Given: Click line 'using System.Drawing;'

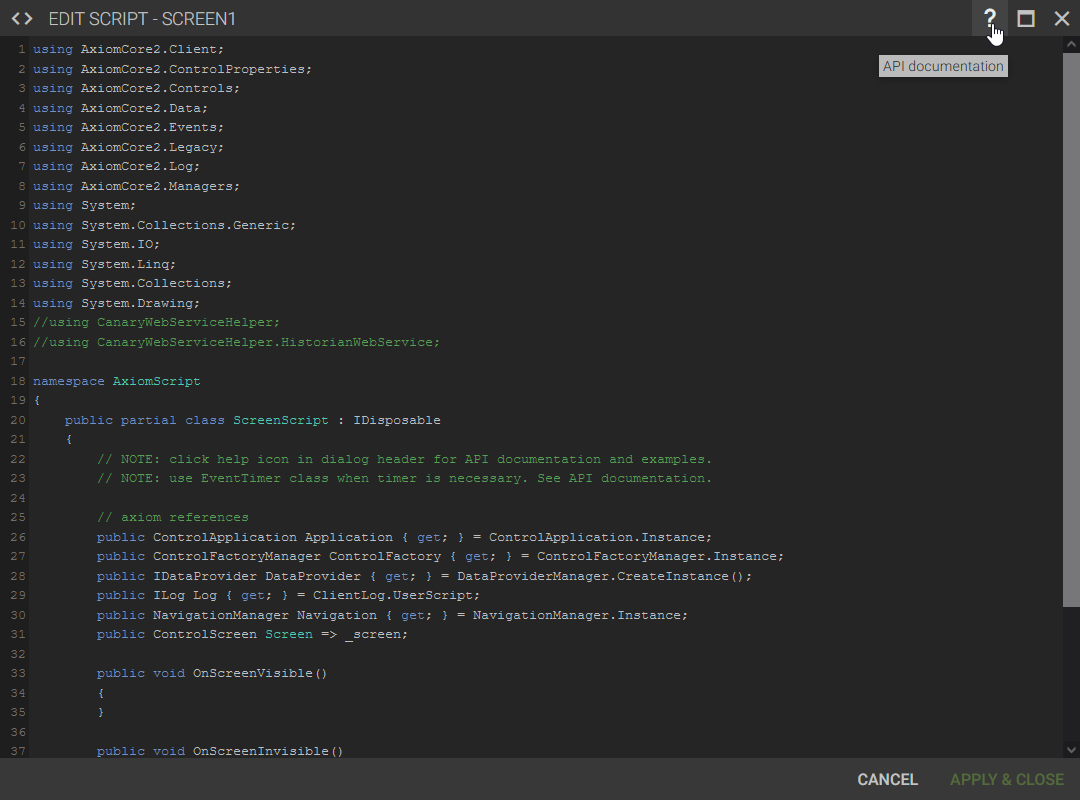Looking at the screenshot, I should pyautogui.click(x=116, y=303).
